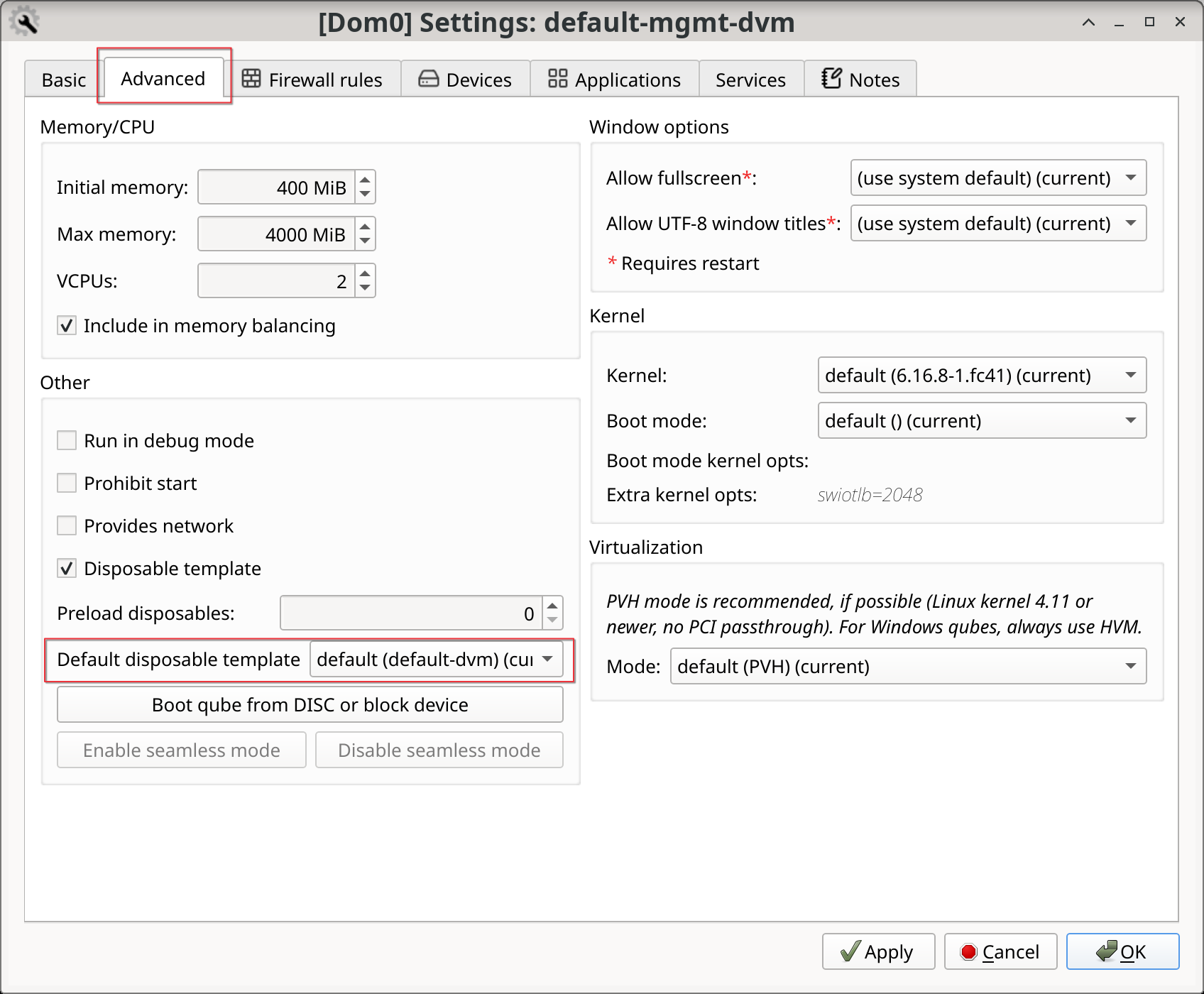Click Enable seamless mode
Image resolution: width=1204 pixels, height=994 pixels.
[181, 750]
